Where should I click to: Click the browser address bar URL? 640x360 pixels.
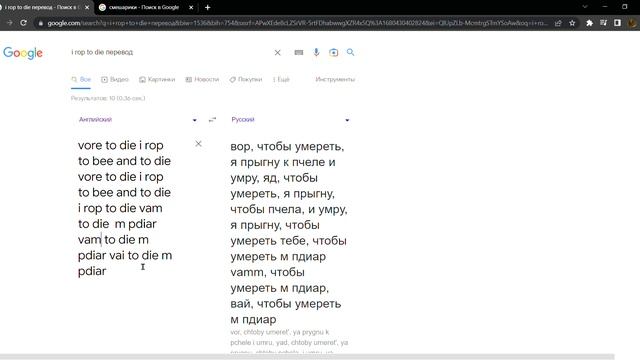pyautogui.click(x=297, y=23)
